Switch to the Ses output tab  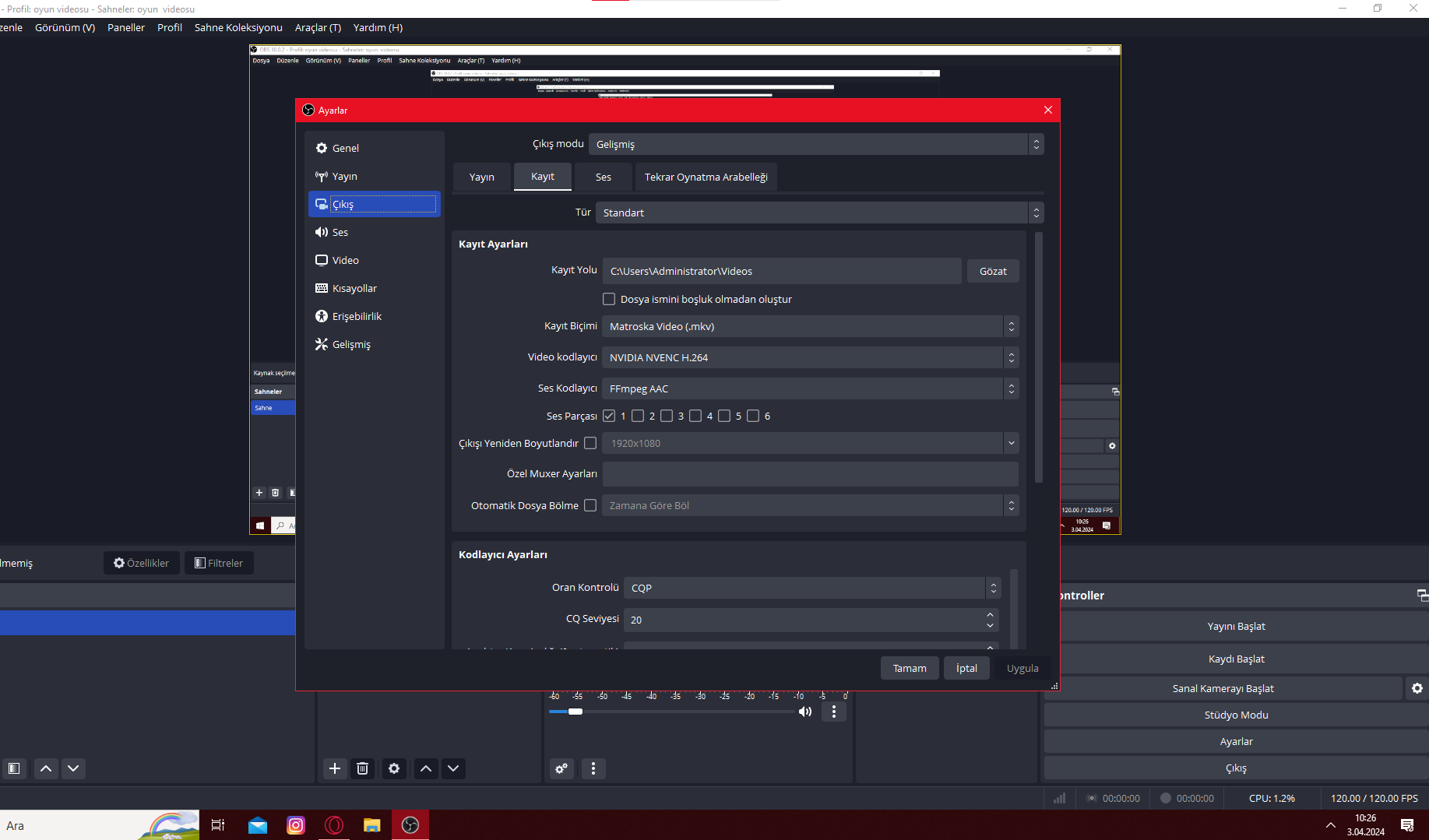(x=604, y=177)
